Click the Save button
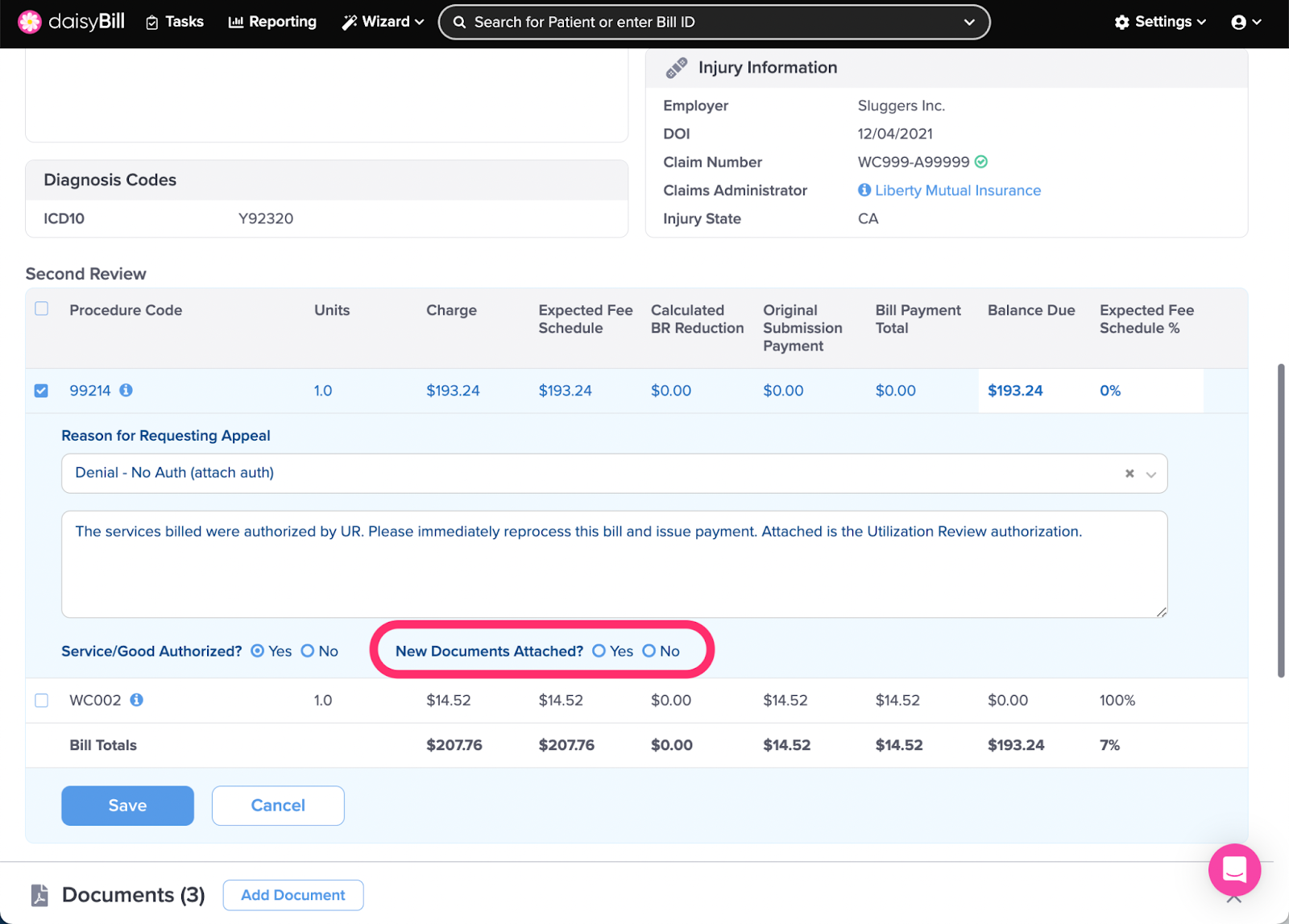 tap(127, 806)
